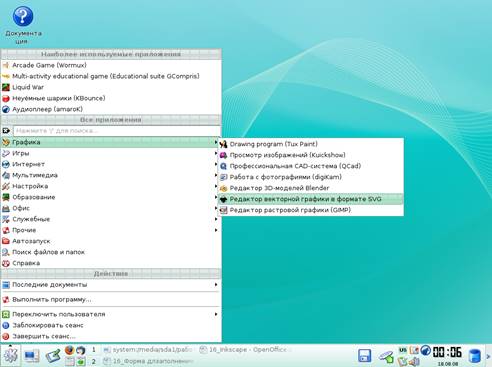Launch Профессиональная CAD-система (QCad)
This screenshot has width=492, height=367.
(x=311, y=166)
